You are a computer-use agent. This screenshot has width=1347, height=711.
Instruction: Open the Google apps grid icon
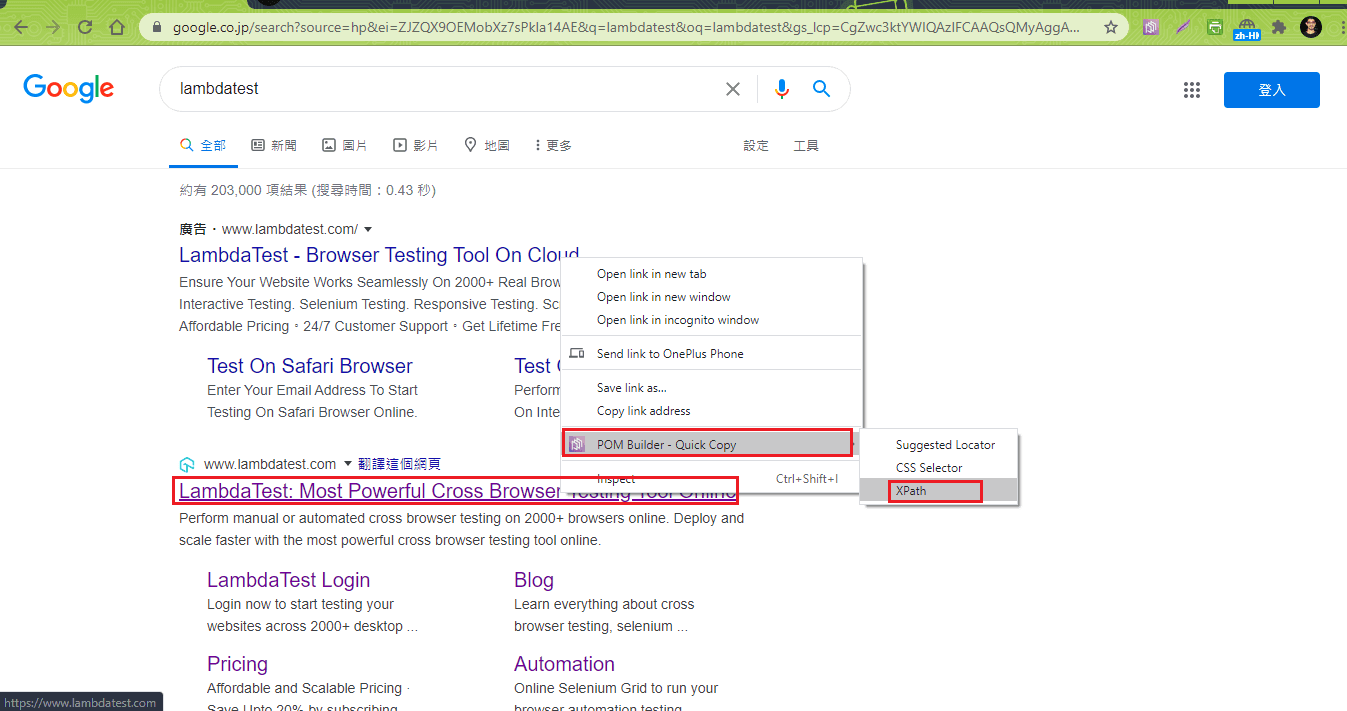pos(1191,90)
